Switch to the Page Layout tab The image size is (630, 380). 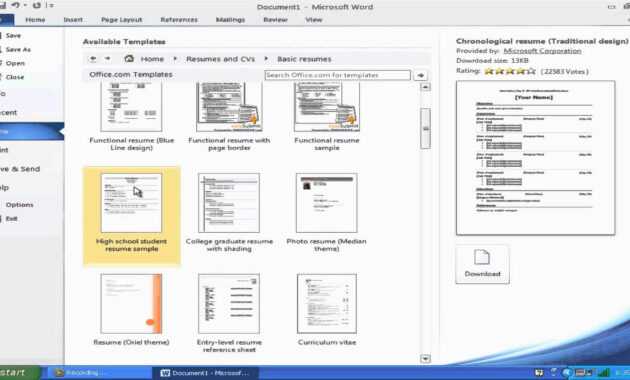[122, 20]
